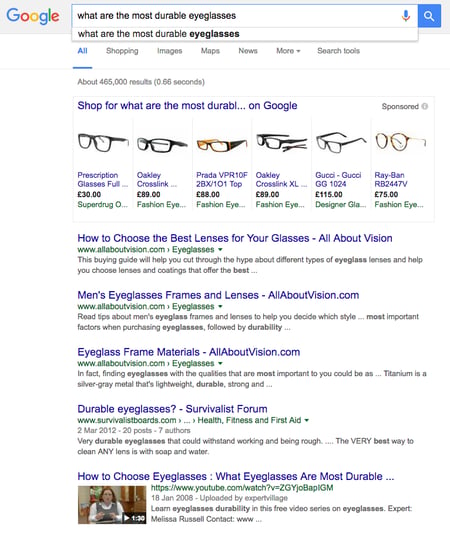Switch to the Maps tab
450x534 pixels.
click(210, 51)
